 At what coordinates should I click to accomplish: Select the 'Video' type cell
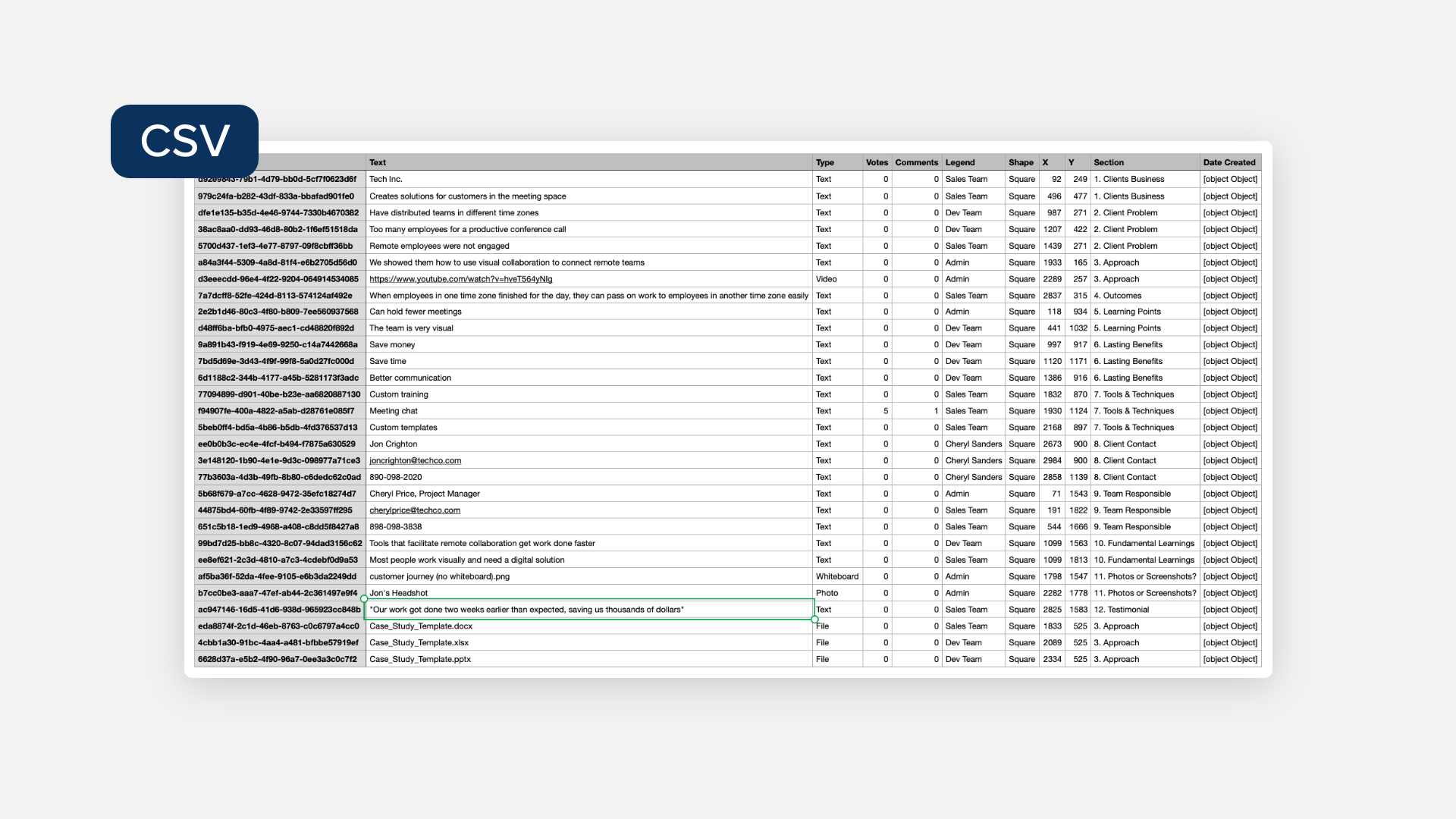837,279
